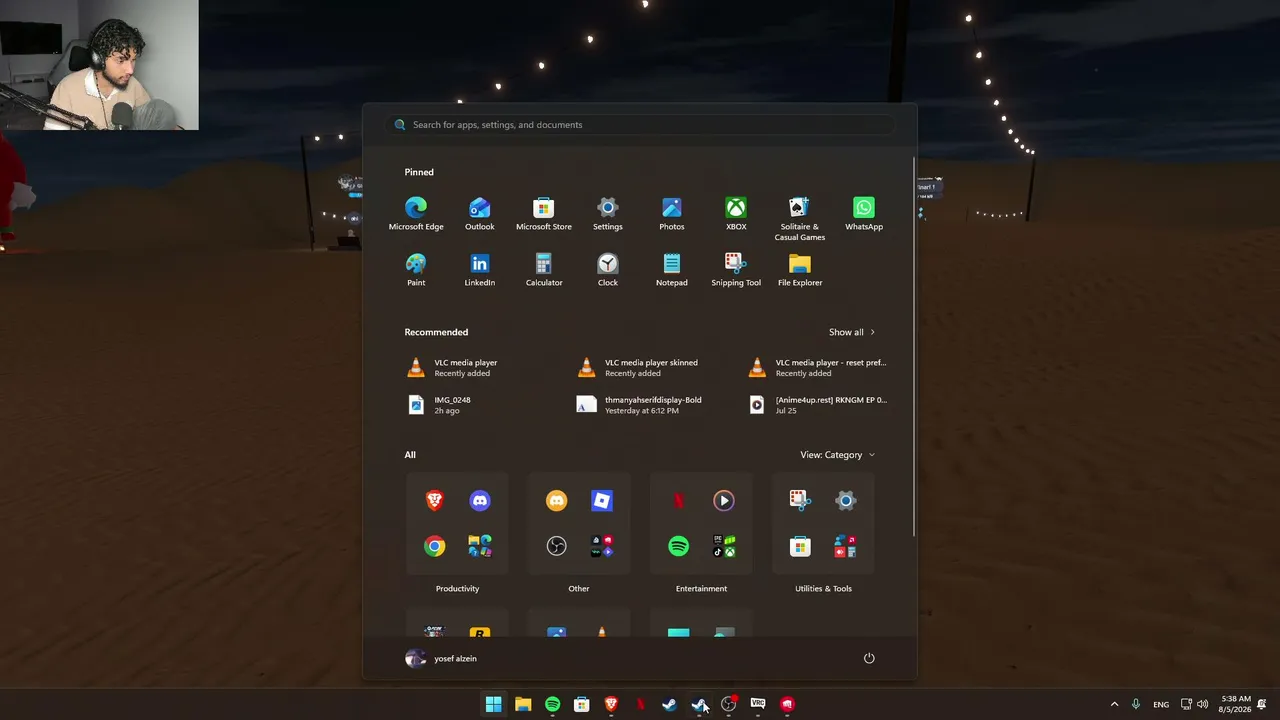Screen dimensions: 1280x720
Task: Open Snipping Tool in the Pinned section
Action: 736,270
